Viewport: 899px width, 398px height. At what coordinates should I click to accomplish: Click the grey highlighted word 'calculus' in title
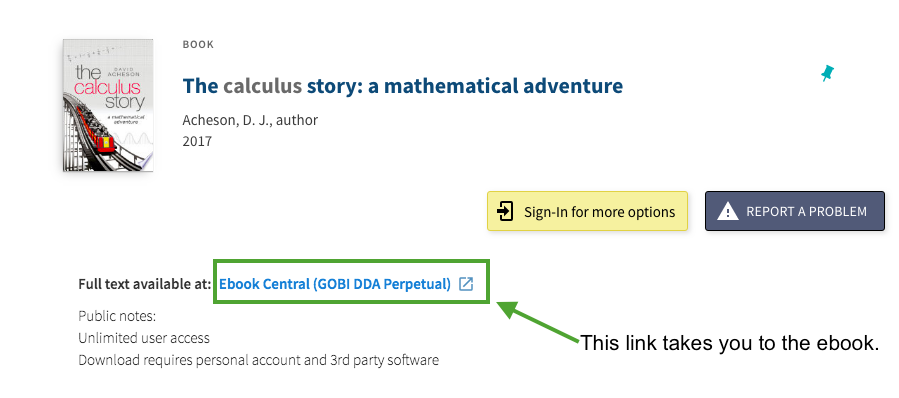pos(263,86)
